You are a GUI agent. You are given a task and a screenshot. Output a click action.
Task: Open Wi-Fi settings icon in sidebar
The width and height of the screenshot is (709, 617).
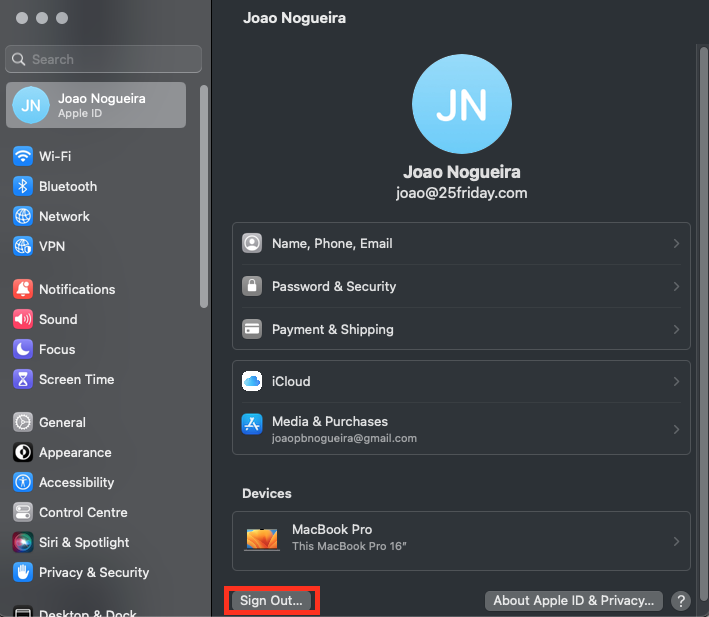point(23,156)
